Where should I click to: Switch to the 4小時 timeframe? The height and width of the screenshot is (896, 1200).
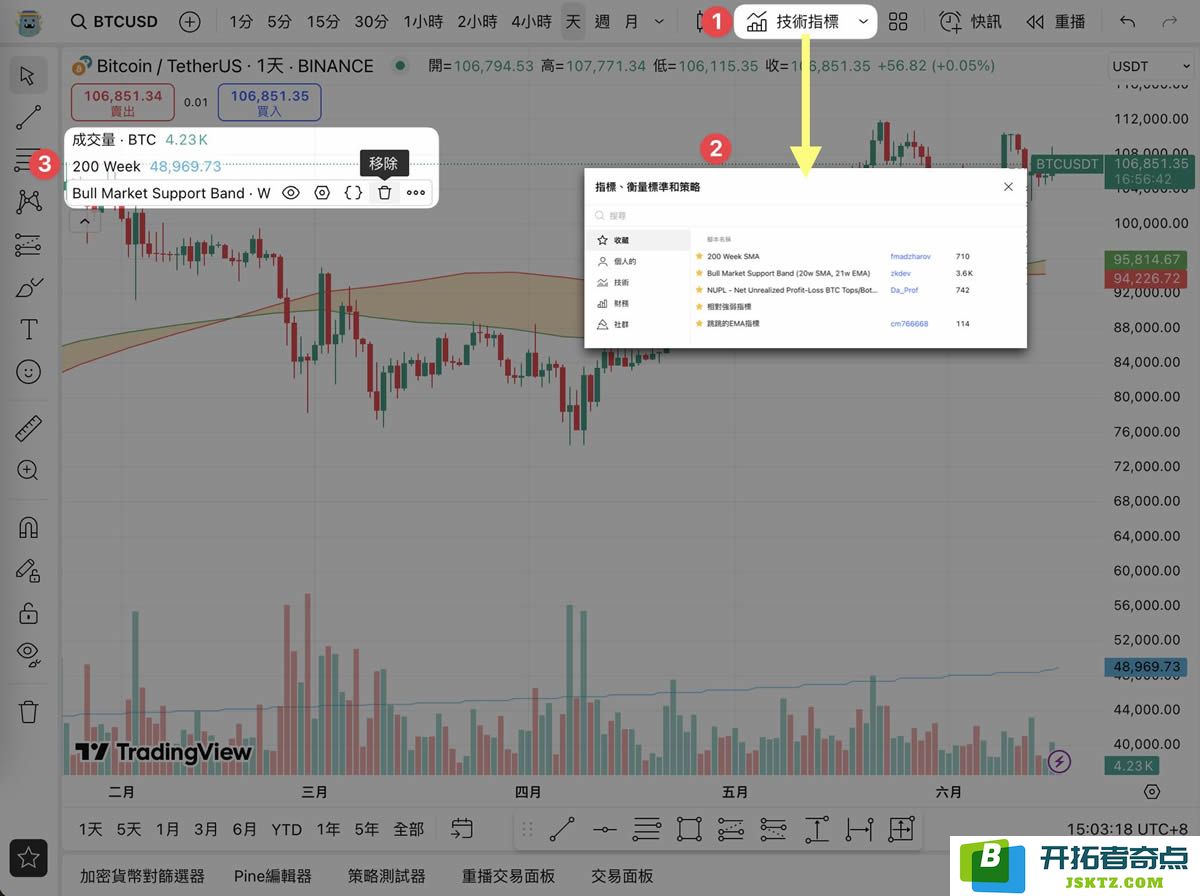pyautogui.click(x=530, y=21)
